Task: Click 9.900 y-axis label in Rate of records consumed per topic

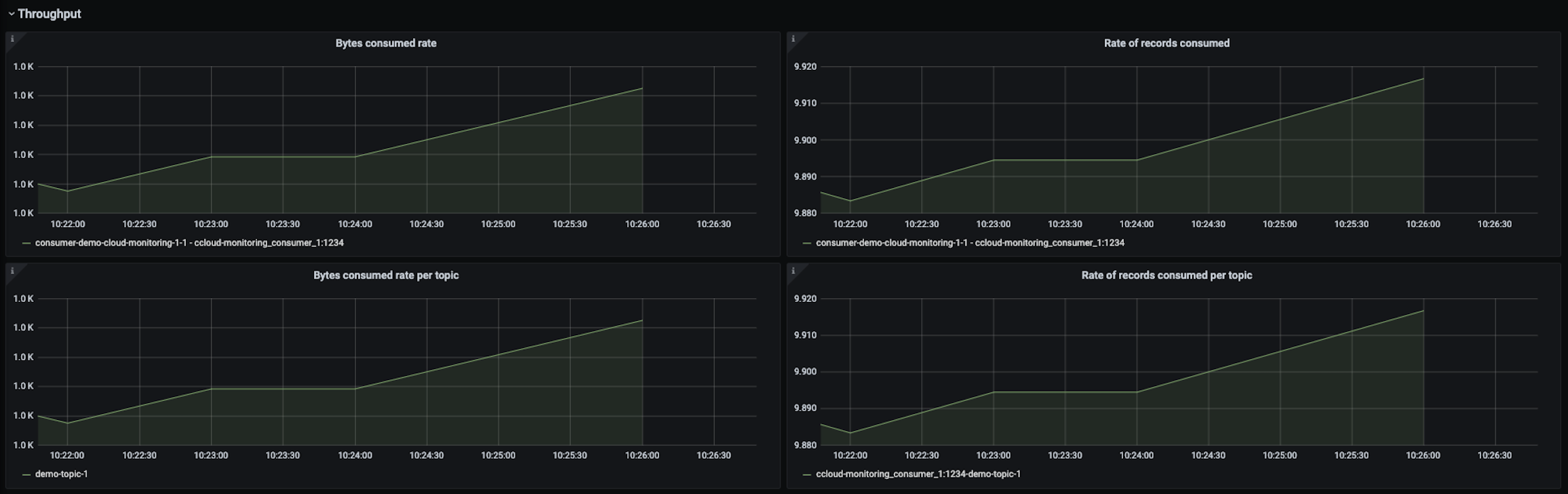Action: [x=805, y=372]
